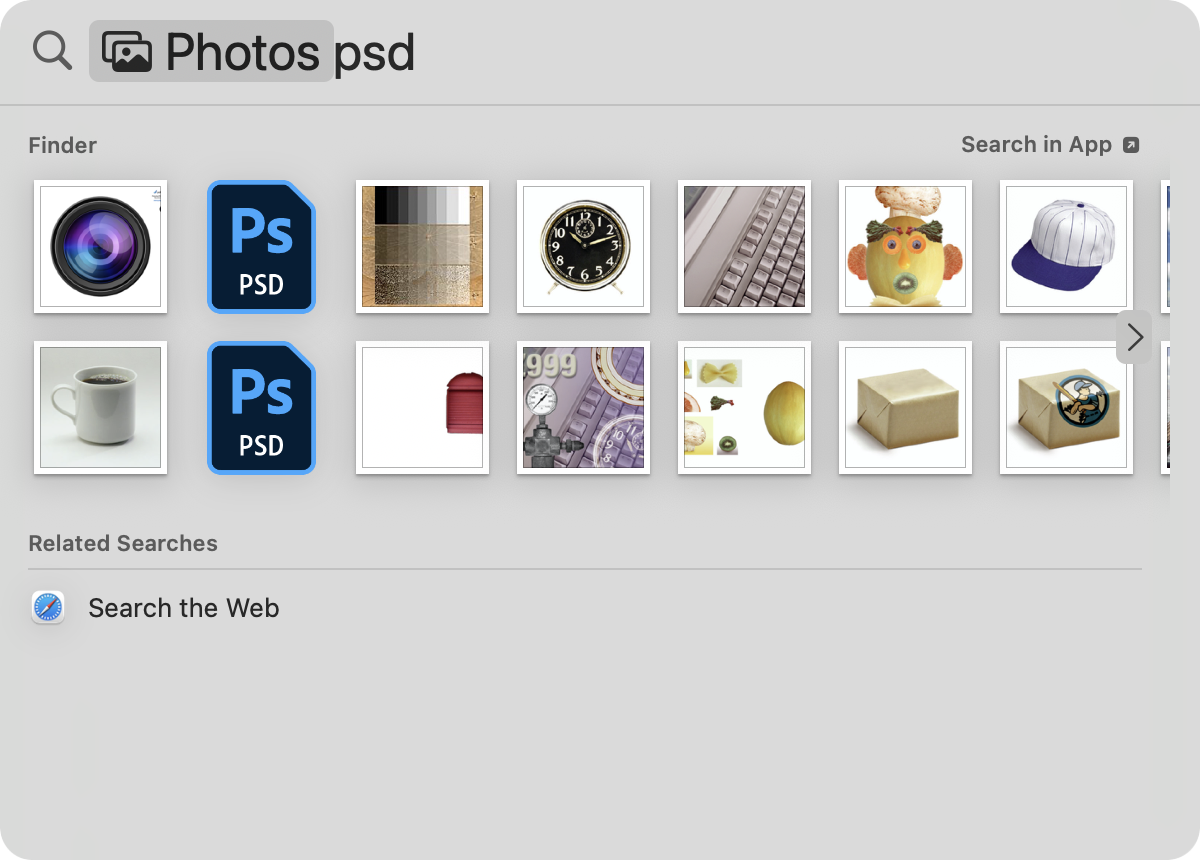Open the fruit face thumbnail
This screenshot has height=860, width=1200.
point(905,247)
